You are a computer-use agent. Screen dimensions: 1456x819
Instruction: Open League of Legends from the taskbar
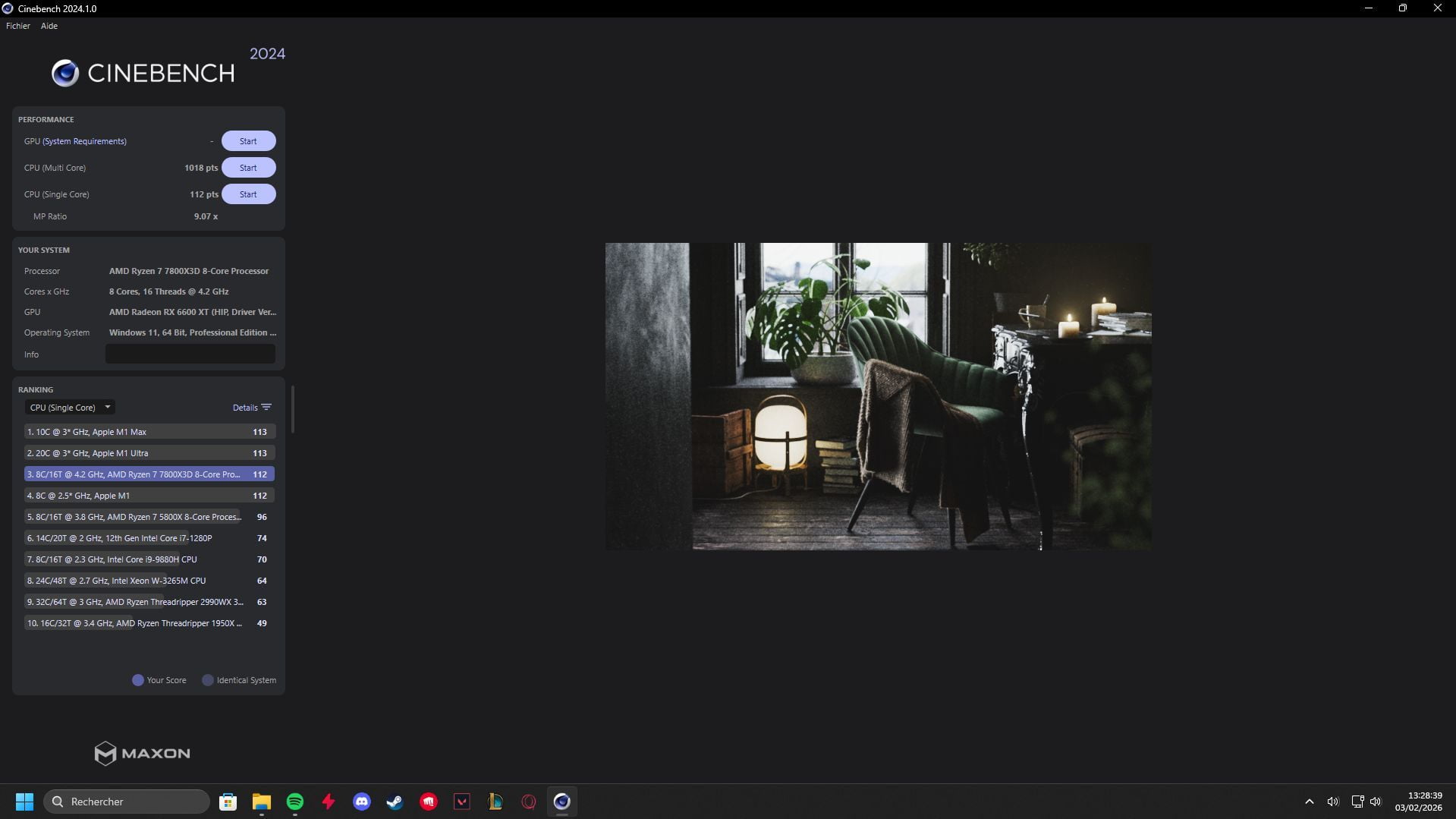click(x=495, y=802)
